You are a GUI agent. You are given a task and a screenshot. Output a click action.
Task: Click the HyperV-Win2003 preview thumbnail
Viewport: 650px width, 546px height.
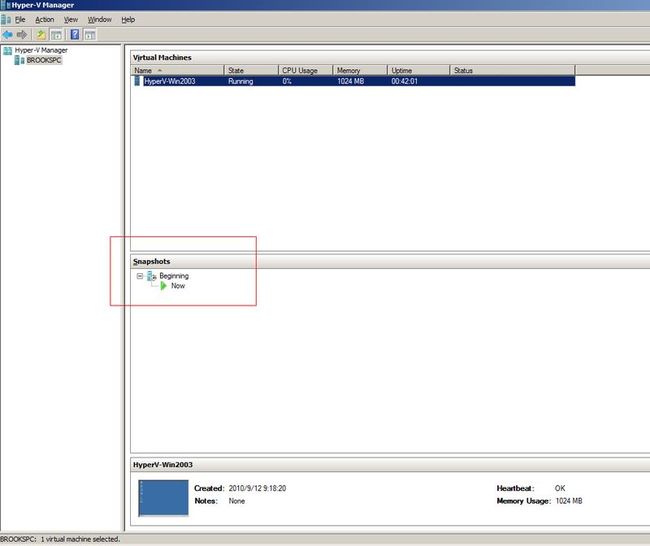point(163,498)
